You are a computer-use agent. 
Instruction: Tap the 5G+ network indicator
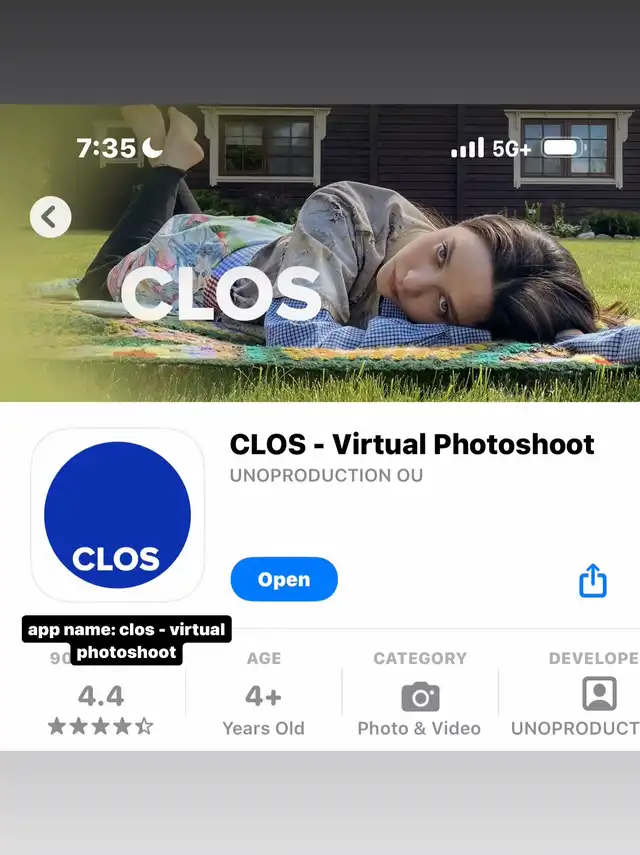[511, 148]
